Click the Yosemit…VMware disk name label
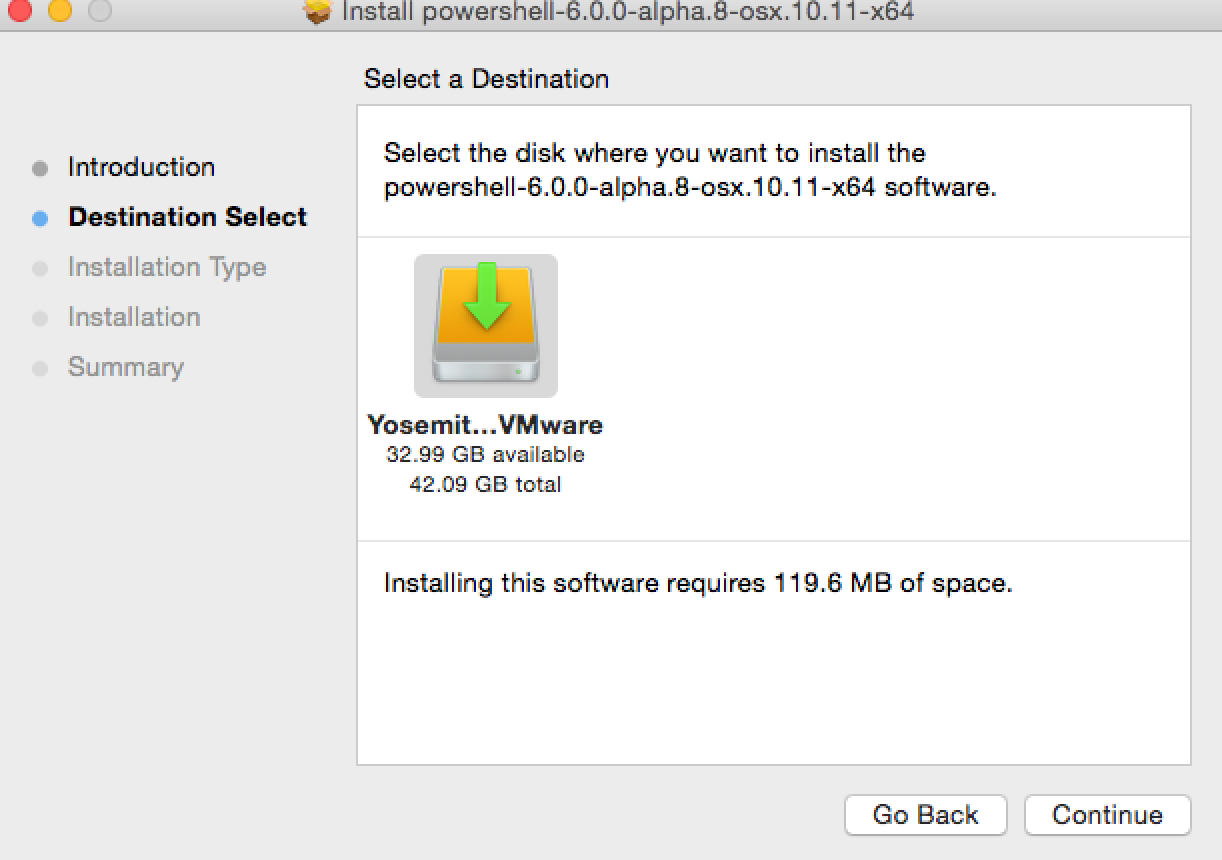 pyautogui.click(x=485, y=425)
